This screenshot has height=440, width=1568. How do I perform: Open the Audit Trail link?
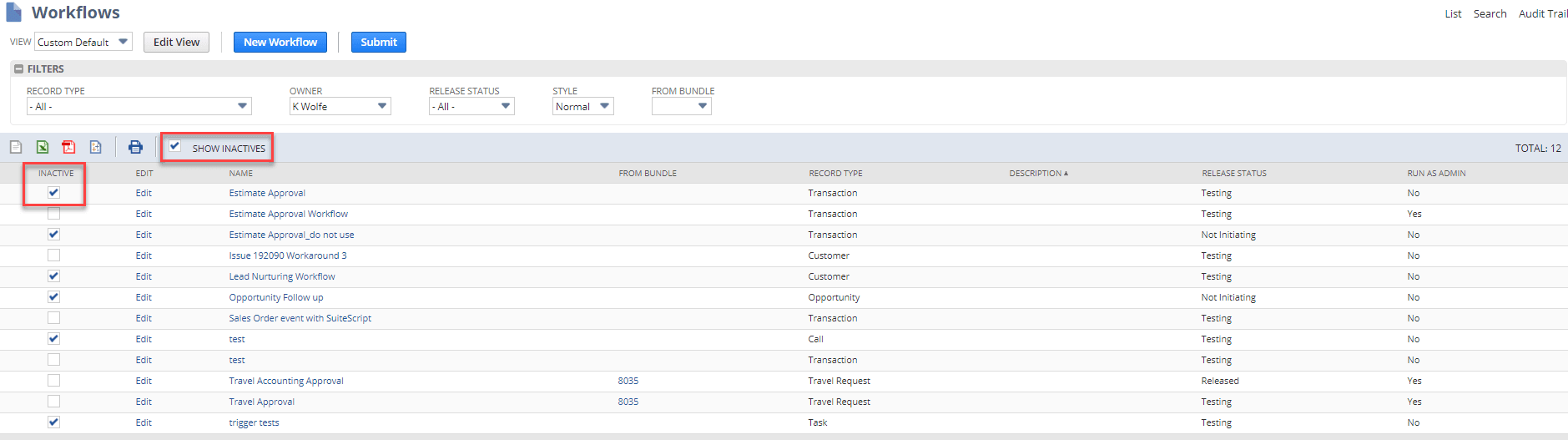(x=1543, y=13)
